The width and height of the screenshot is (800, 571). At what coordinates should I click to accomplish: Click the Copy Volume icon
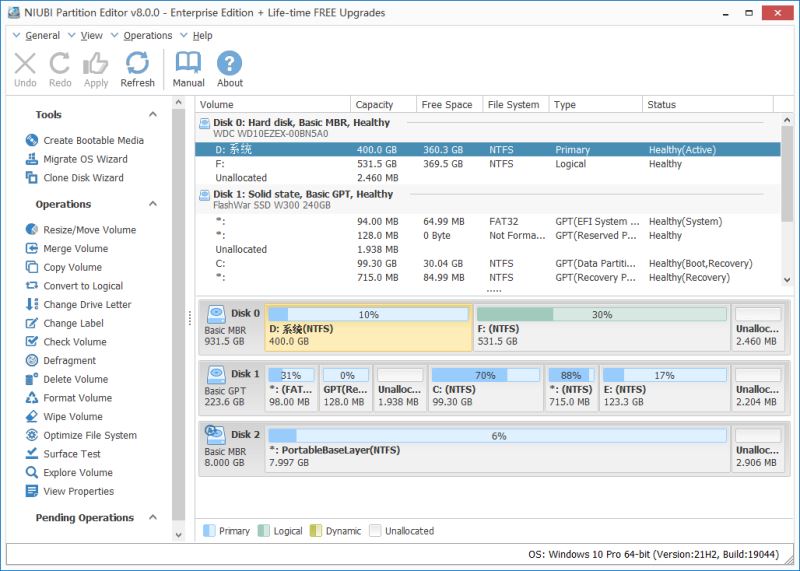coord(32,267)
